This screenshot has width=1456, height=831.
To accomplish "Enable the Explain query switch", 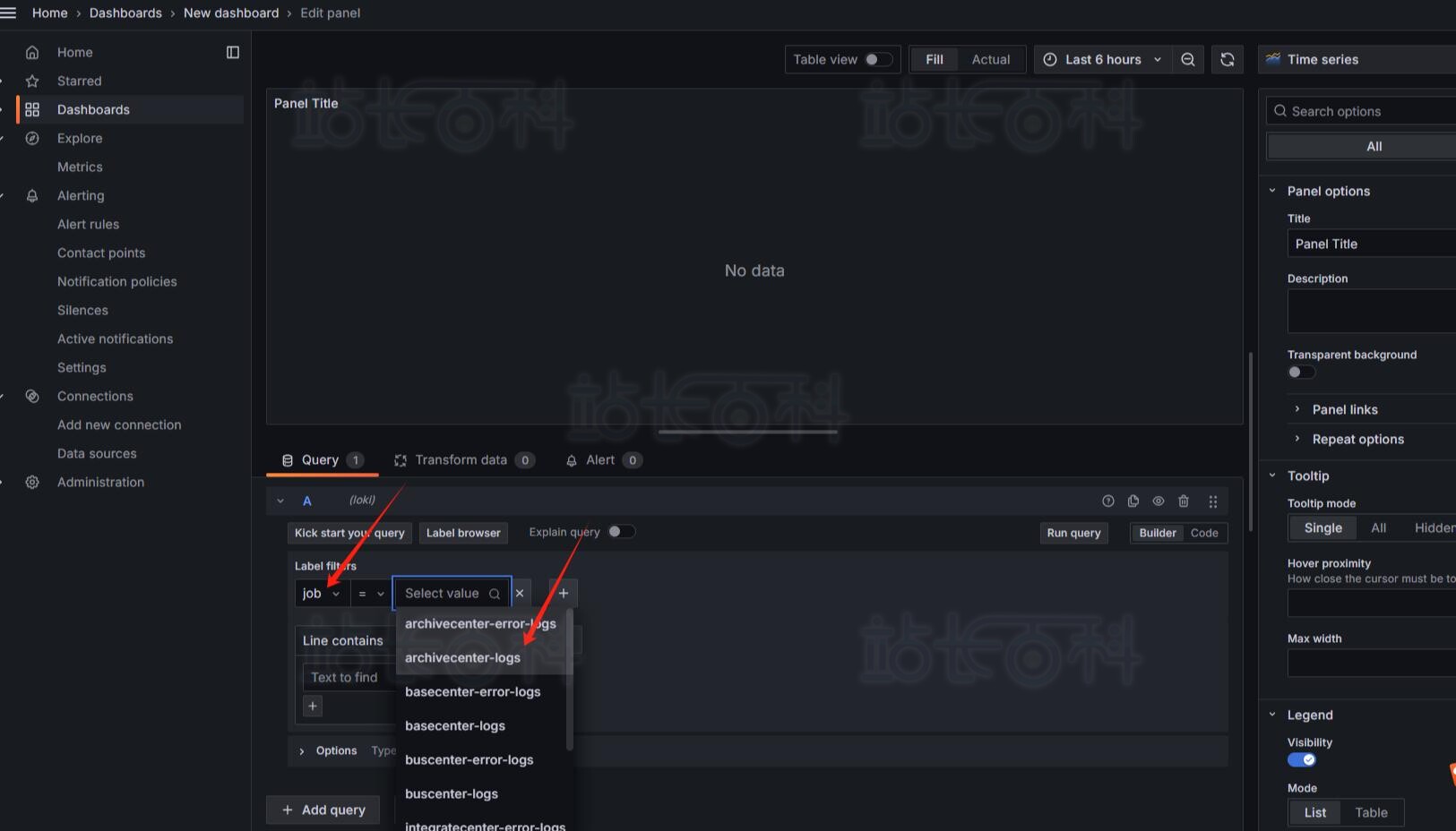I will [621, 532].
